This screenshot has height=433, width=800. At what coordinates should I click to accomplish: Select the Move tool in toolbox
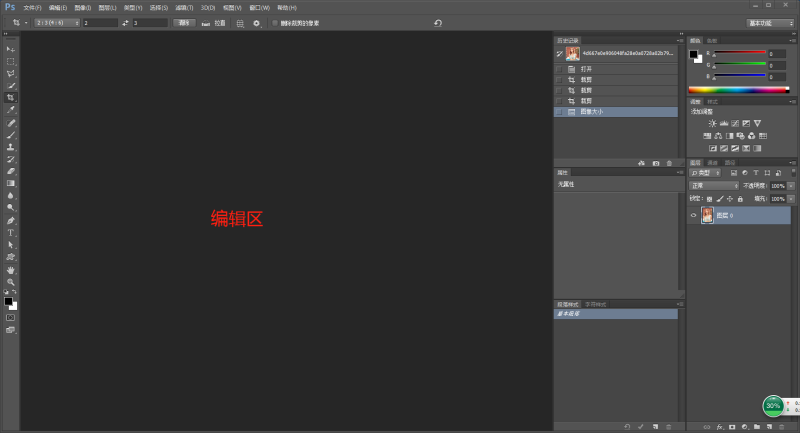tap(11, 49)
